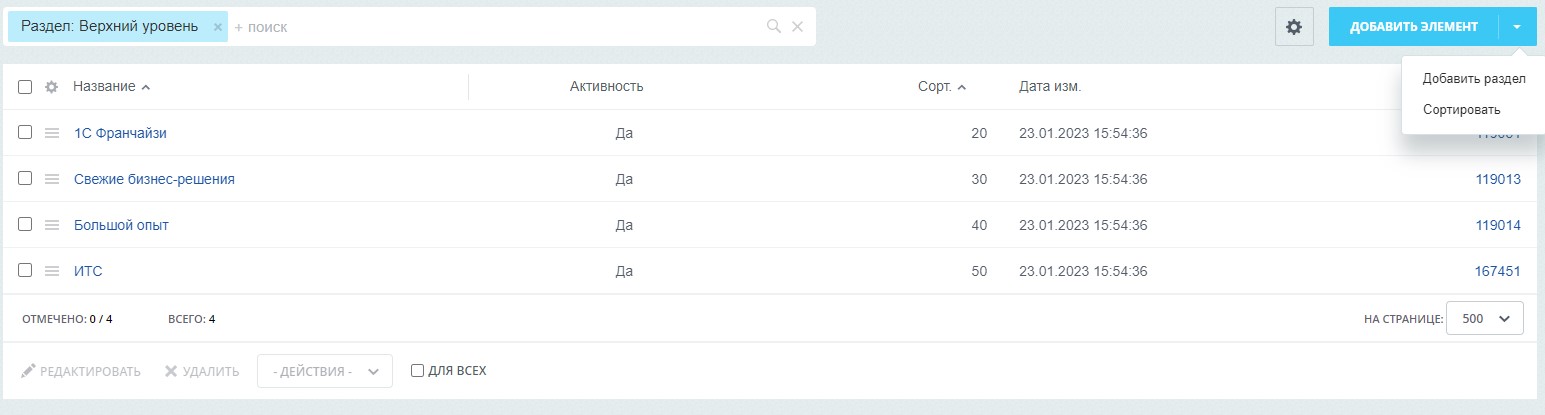
Task: Open the gear settings button beside 'Добавить элемент'
Action: [x=1294, y=27]
